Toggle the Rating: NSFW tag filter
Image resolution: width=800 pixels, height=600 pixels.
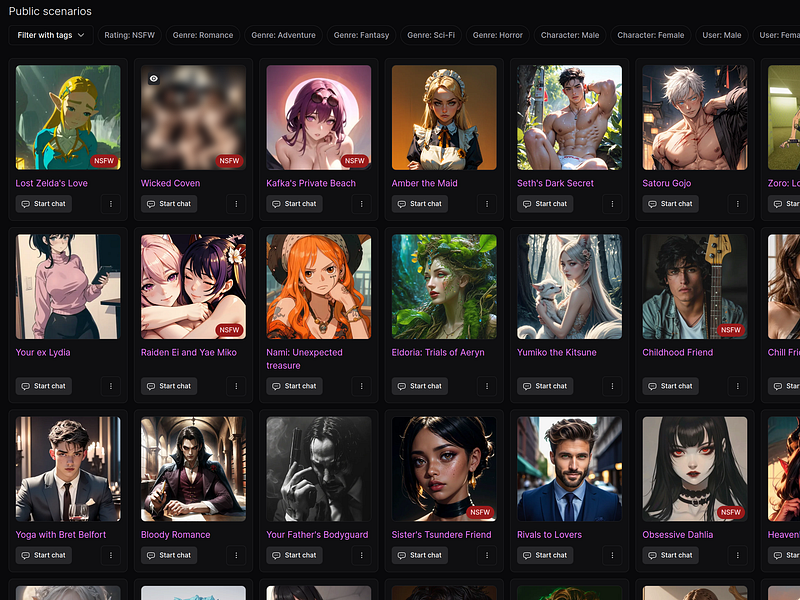click(130, 35)
